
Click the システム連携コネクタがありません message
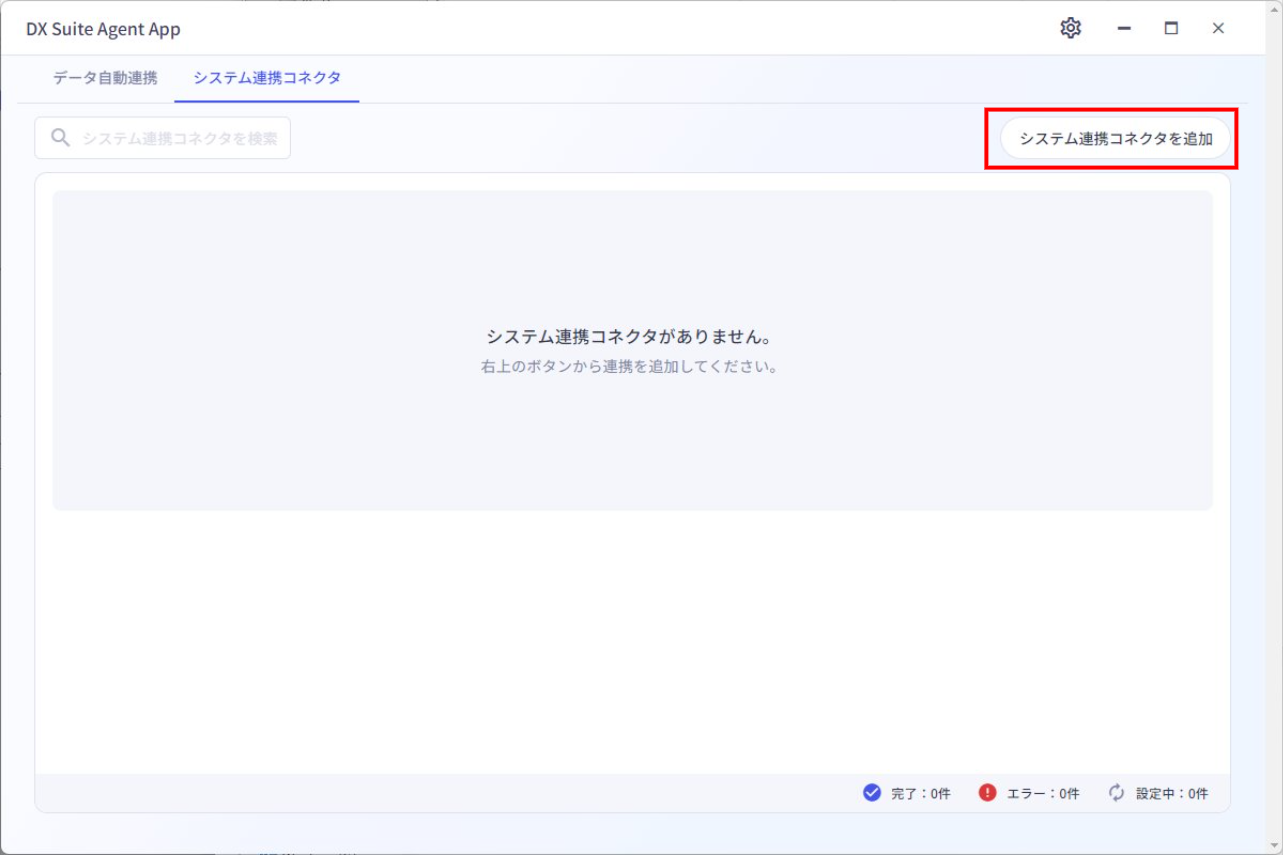[629, 336]
